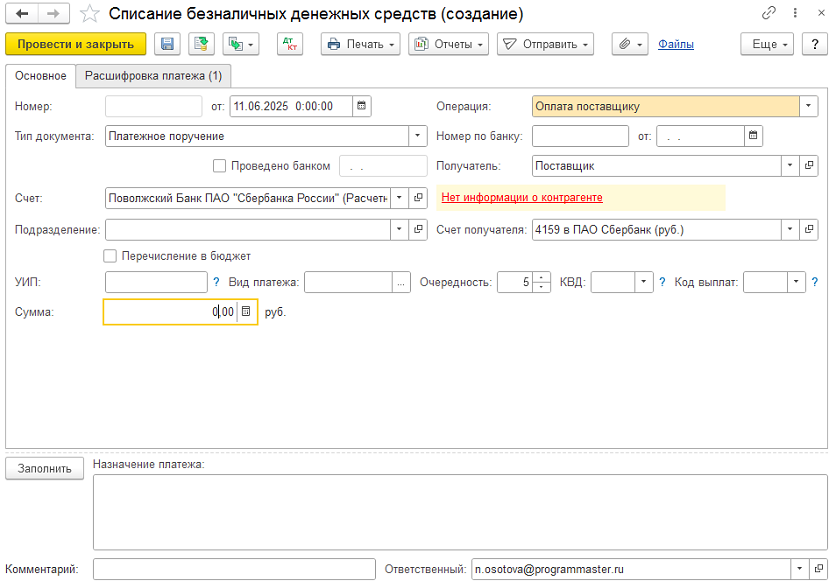
Task: Click the back navigation arrow
Action: (x=22, y=14)
